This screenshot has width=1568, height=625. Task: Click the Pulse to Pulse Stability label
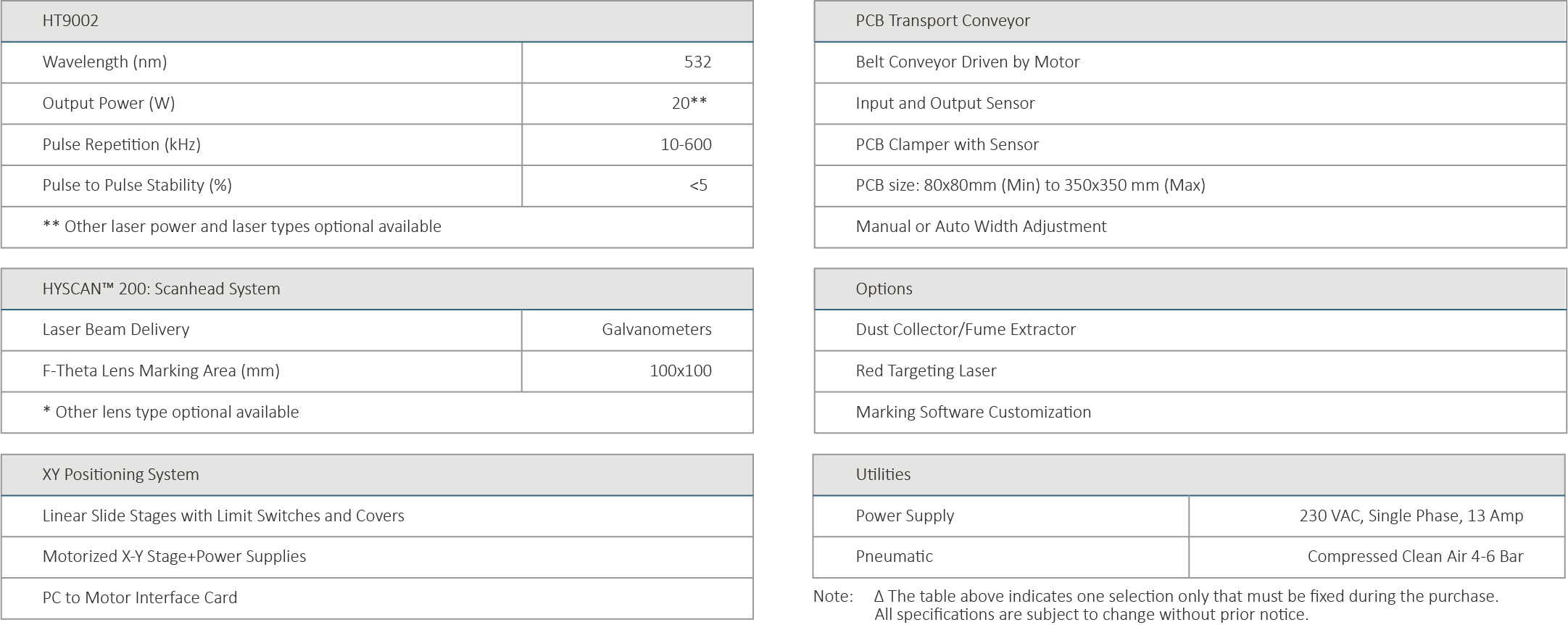137,186
